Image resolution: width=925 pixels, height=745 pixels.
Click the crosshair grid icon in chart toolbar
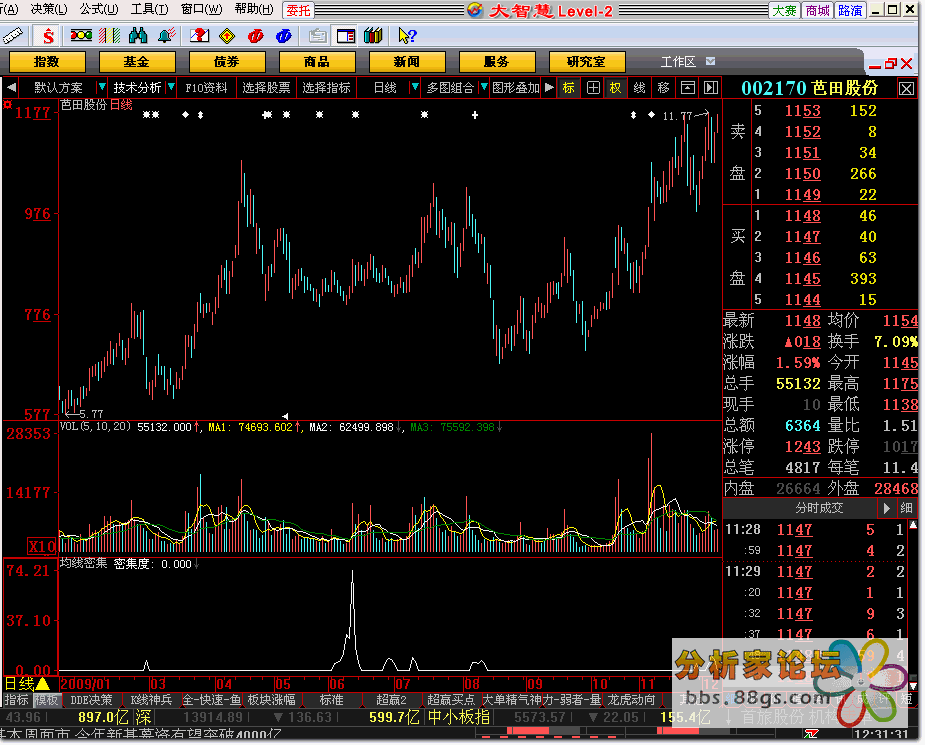coord(593,88)
